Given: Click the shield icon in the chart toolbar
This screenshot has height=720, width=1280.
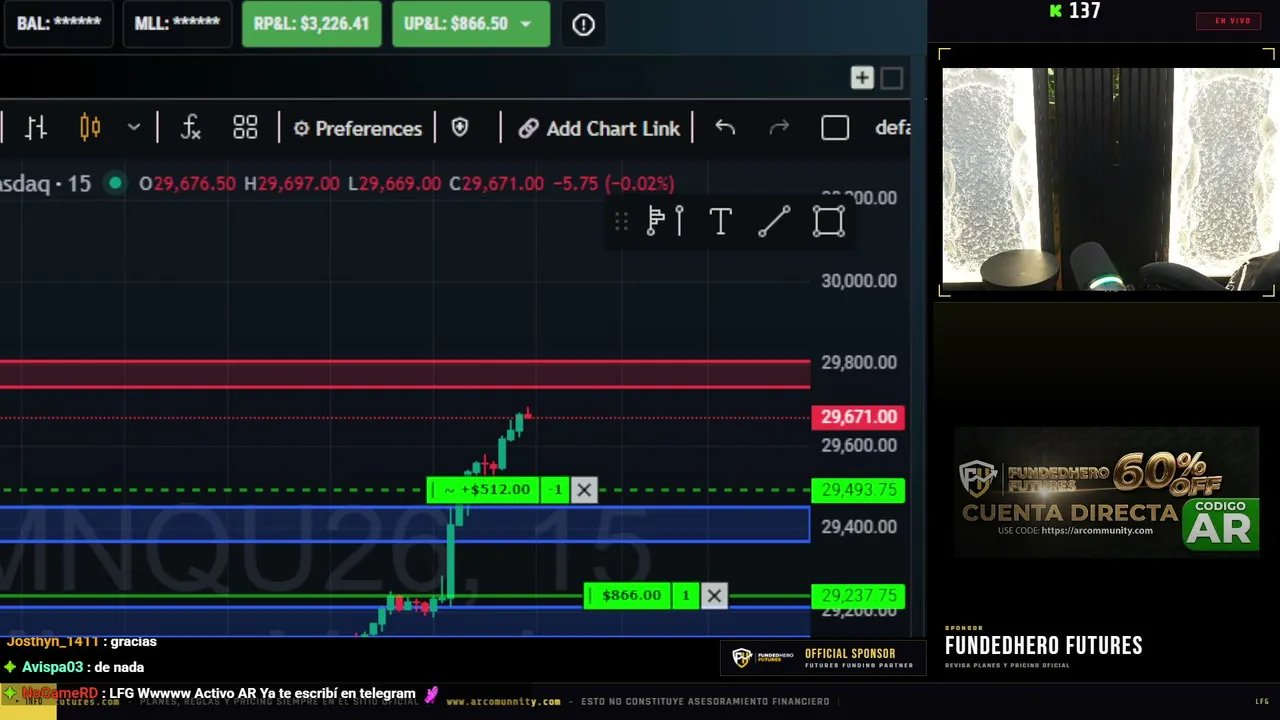Looking at the screenshot, I should coord(460,128).
